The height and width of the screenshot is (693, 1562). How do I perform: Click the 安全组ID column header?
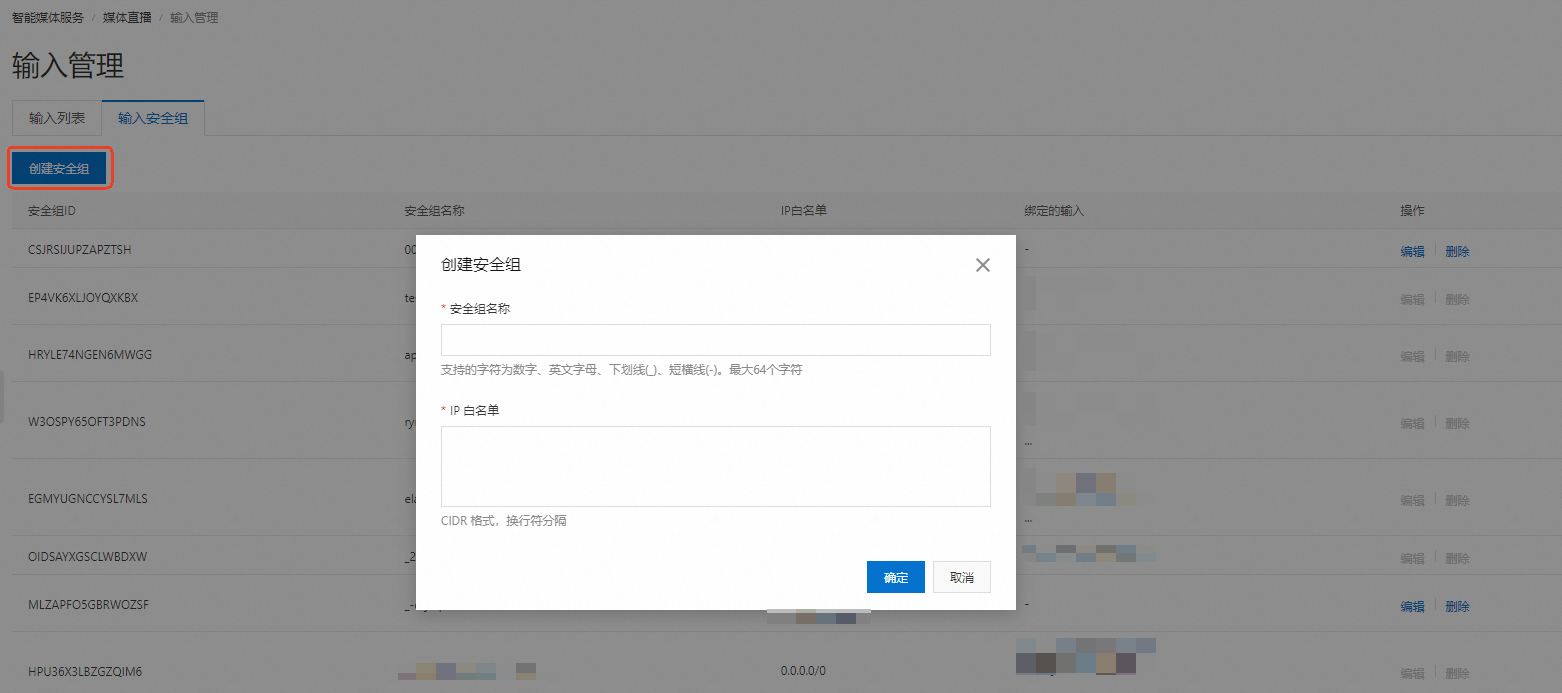[x=52, y=211]
